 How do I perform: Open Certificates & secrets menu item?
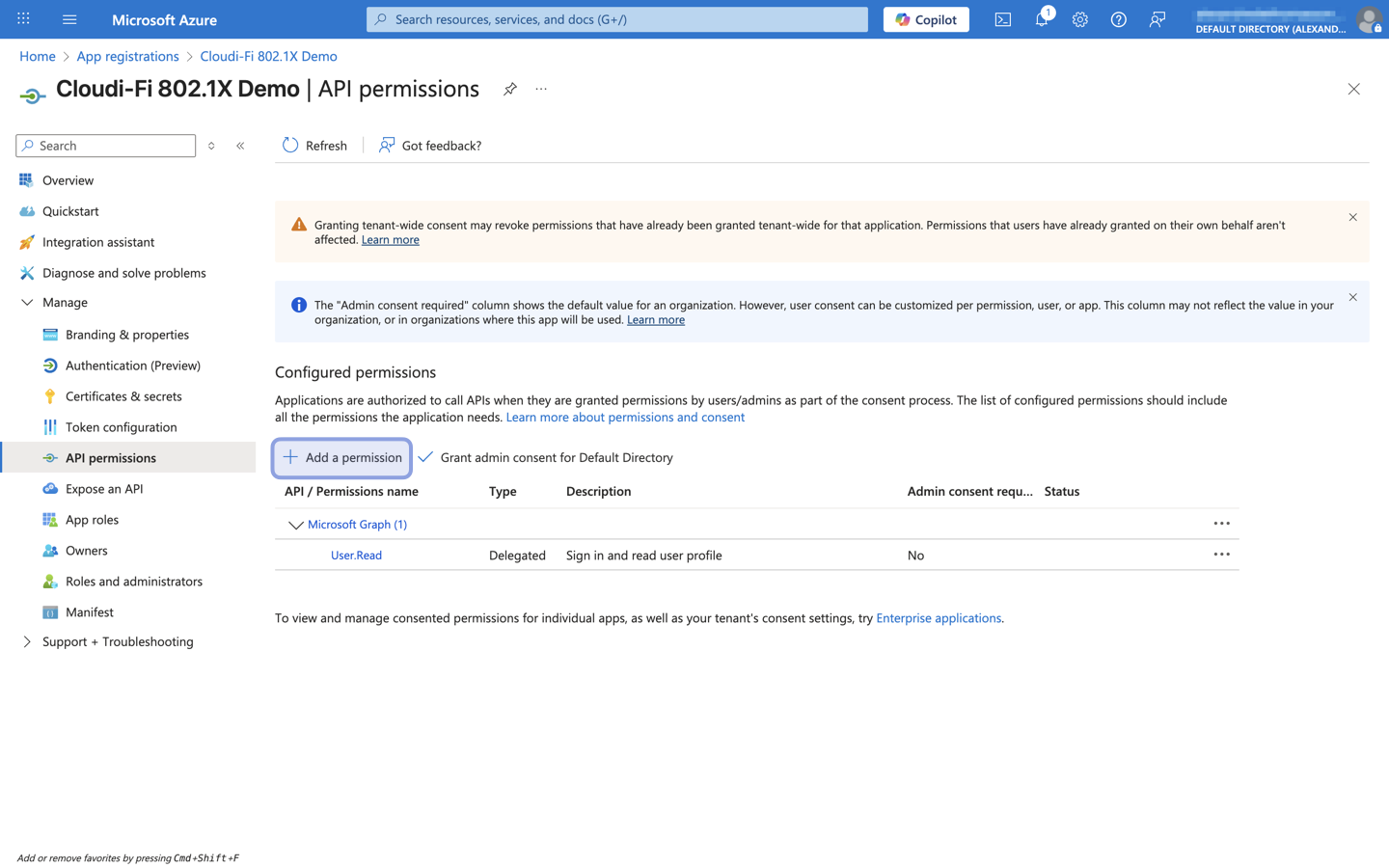123,396
